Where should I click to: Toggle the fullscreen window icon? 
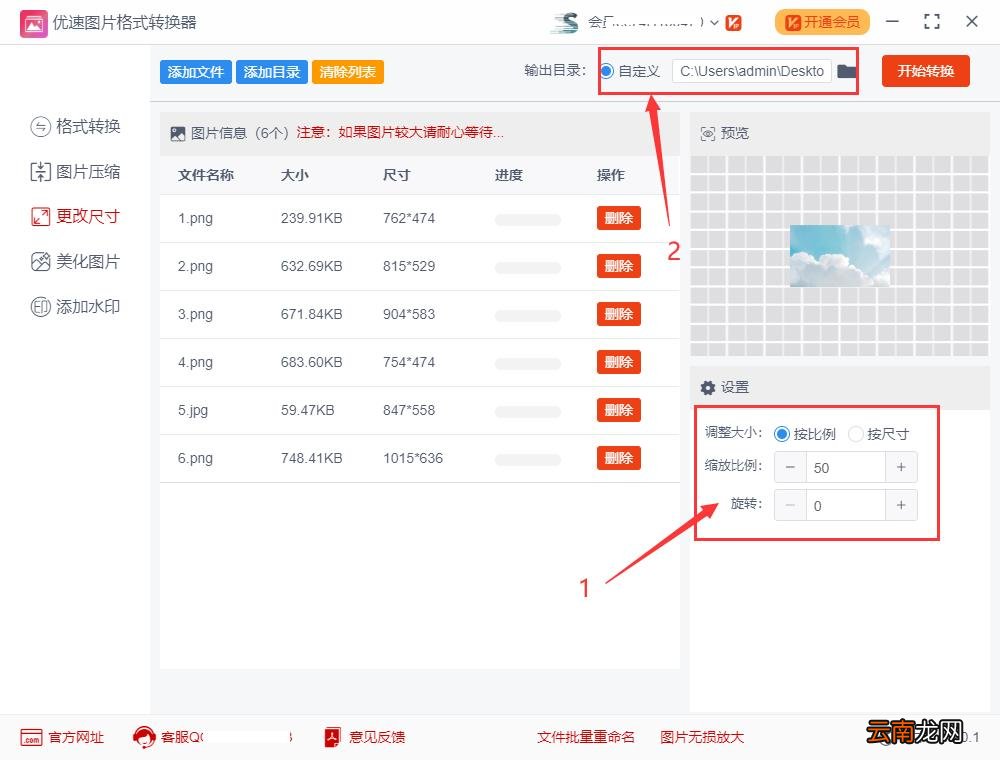pos(932,22)
